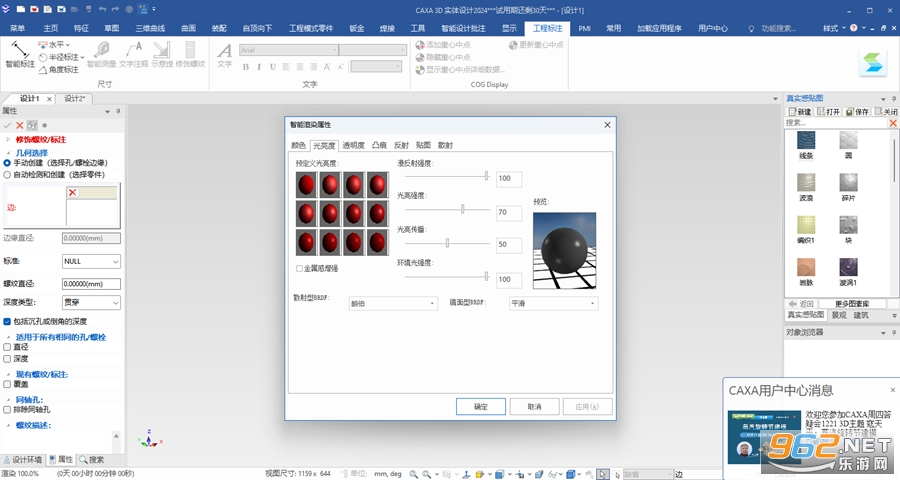Click red X delete icon in 边 list
This screenshot has width=900, height=480.
click(72, 192)
